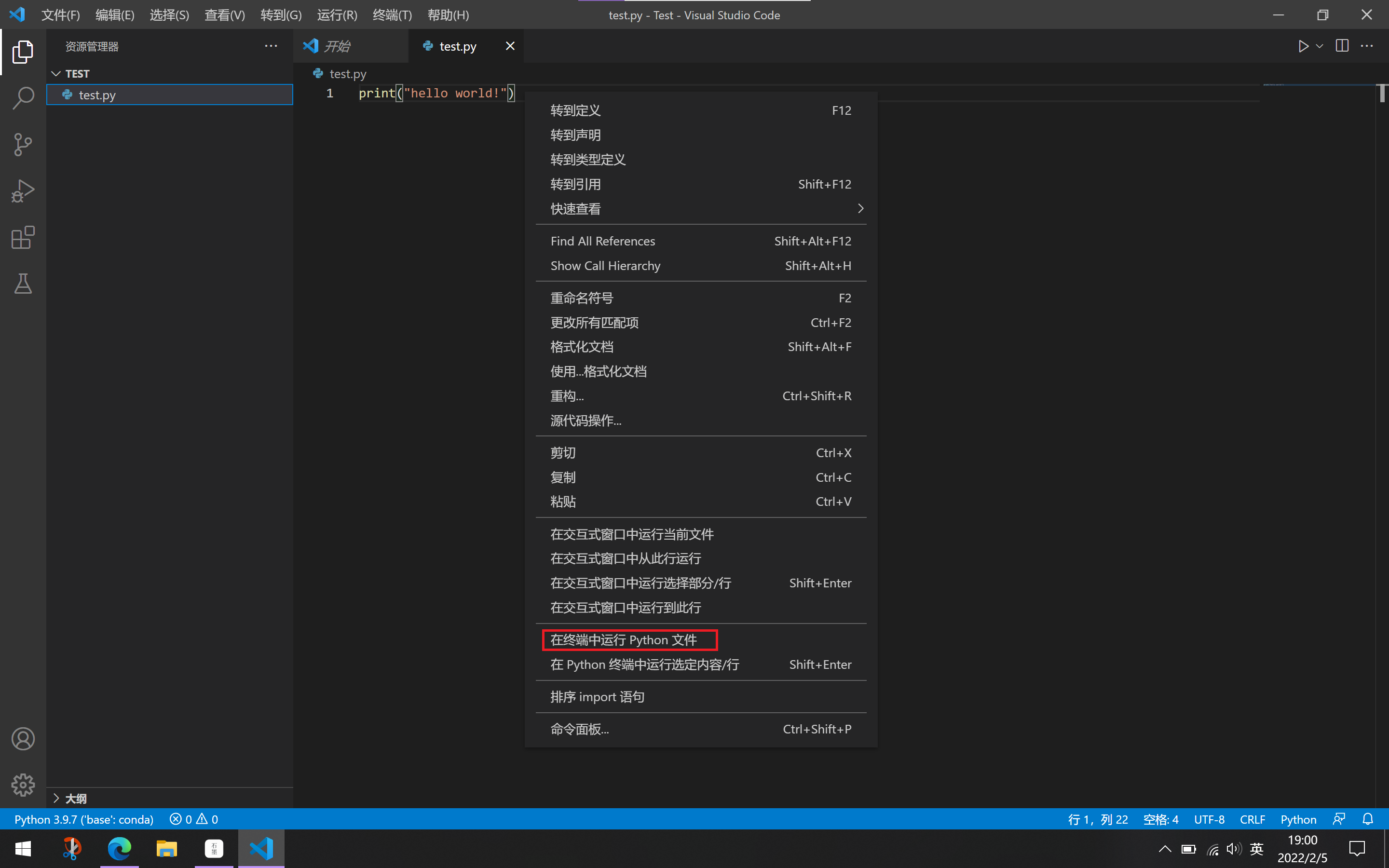The height and width of the screenshot is (868, 1389).
Task: Open the Extensions view
Action: (23, 238)
